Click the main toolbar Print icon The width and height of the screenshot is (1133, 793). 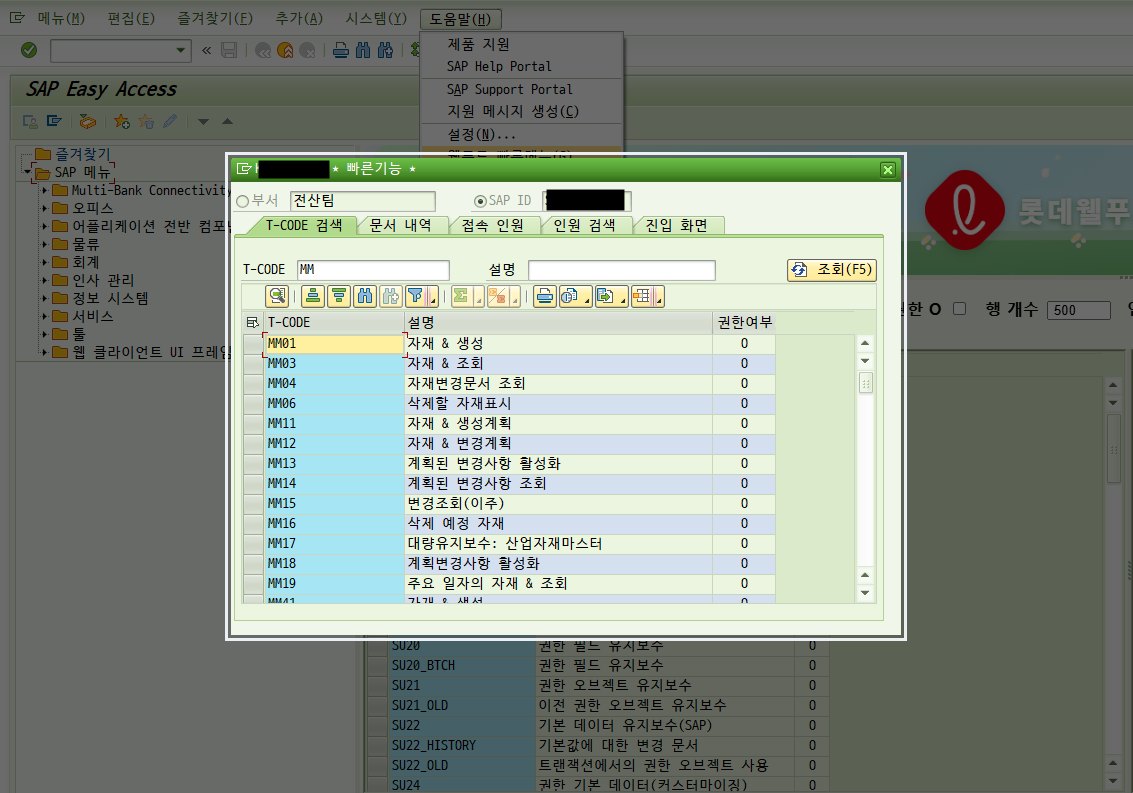pos(340,50)
